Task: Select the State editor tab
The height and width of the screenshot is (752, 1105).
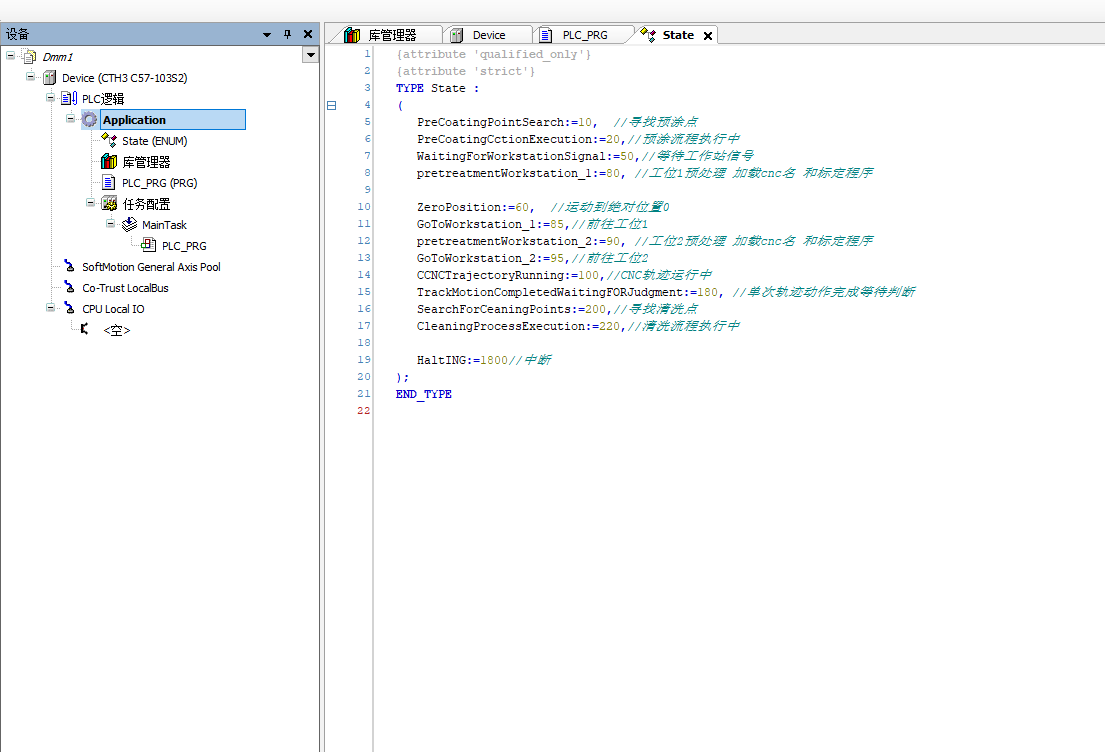Action: pos(677,35)
